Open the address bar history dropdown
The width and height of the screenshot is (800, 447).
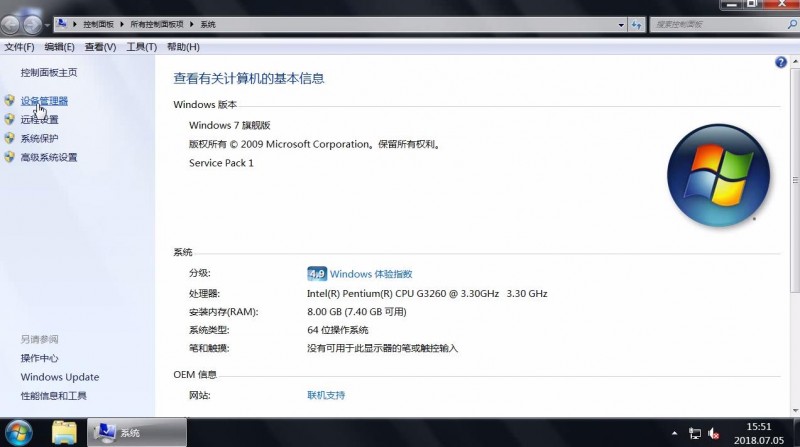coord(621,24)
